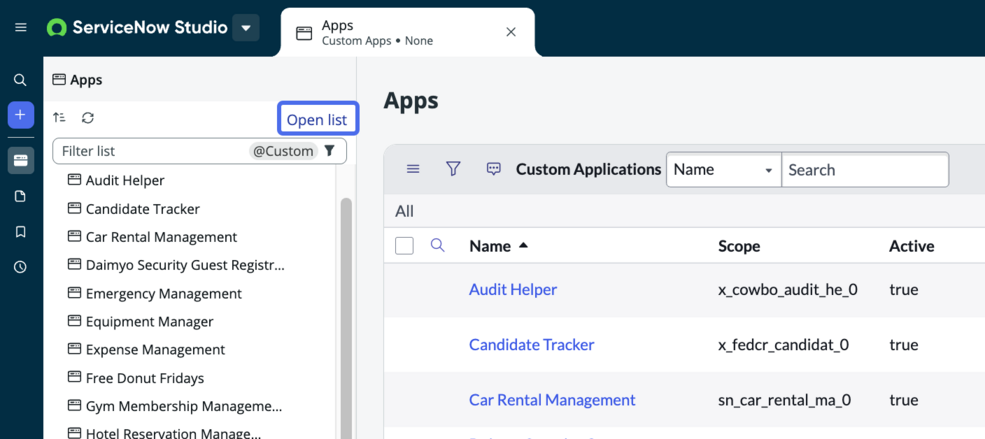The width and height of the screenshot is (985, 439).
Task: Open the list hamburger context menu
Action: [x=413, y=169]
